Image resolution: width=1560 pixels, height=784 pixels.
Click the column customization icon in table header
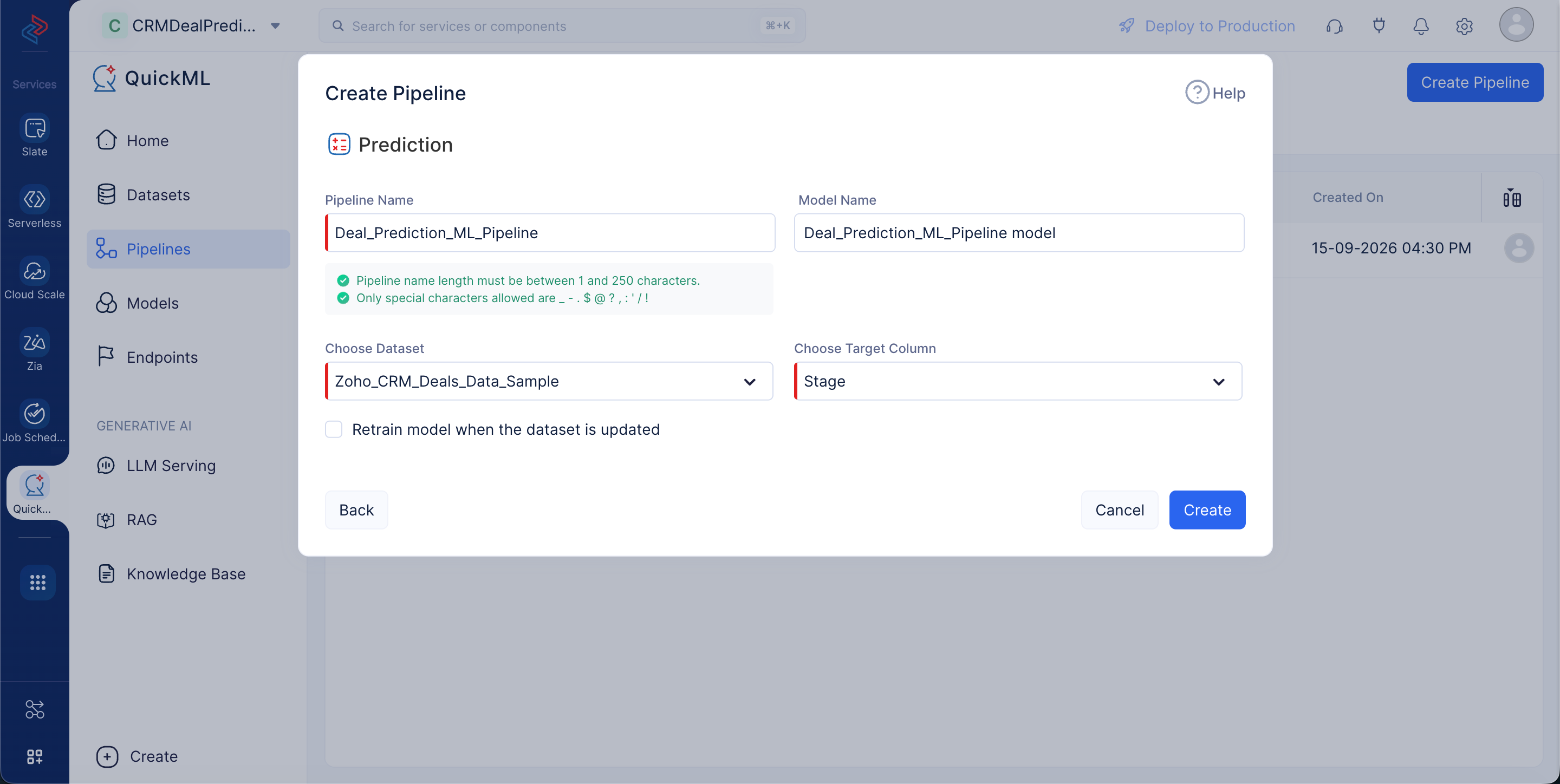(1512, 198)
